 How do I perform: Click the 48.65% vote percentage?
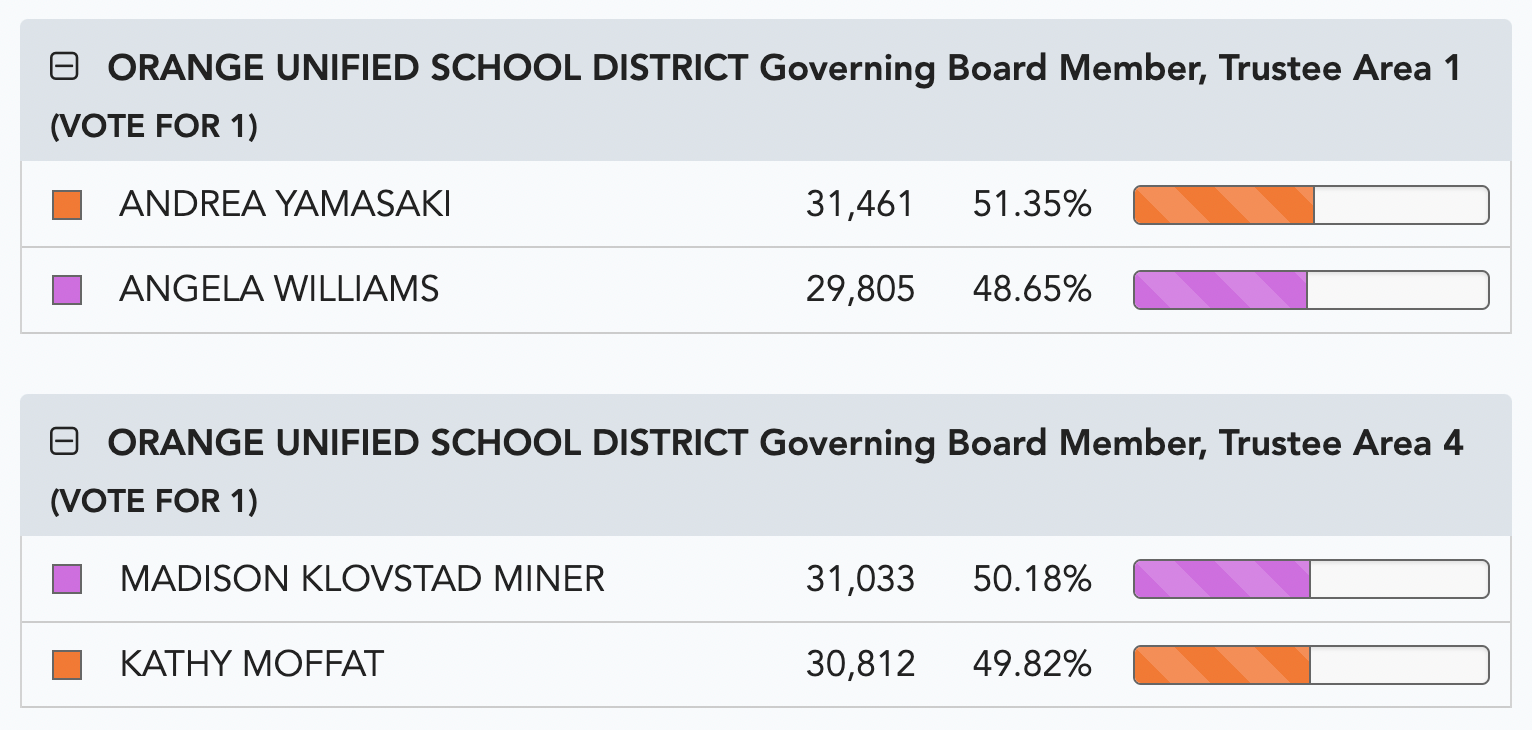(1032, 290)
